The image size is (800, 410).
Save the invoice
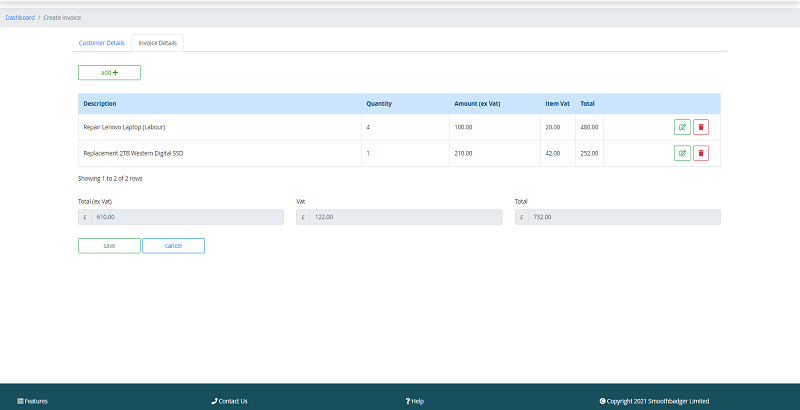pyautogui.click(x=109, y=246)
